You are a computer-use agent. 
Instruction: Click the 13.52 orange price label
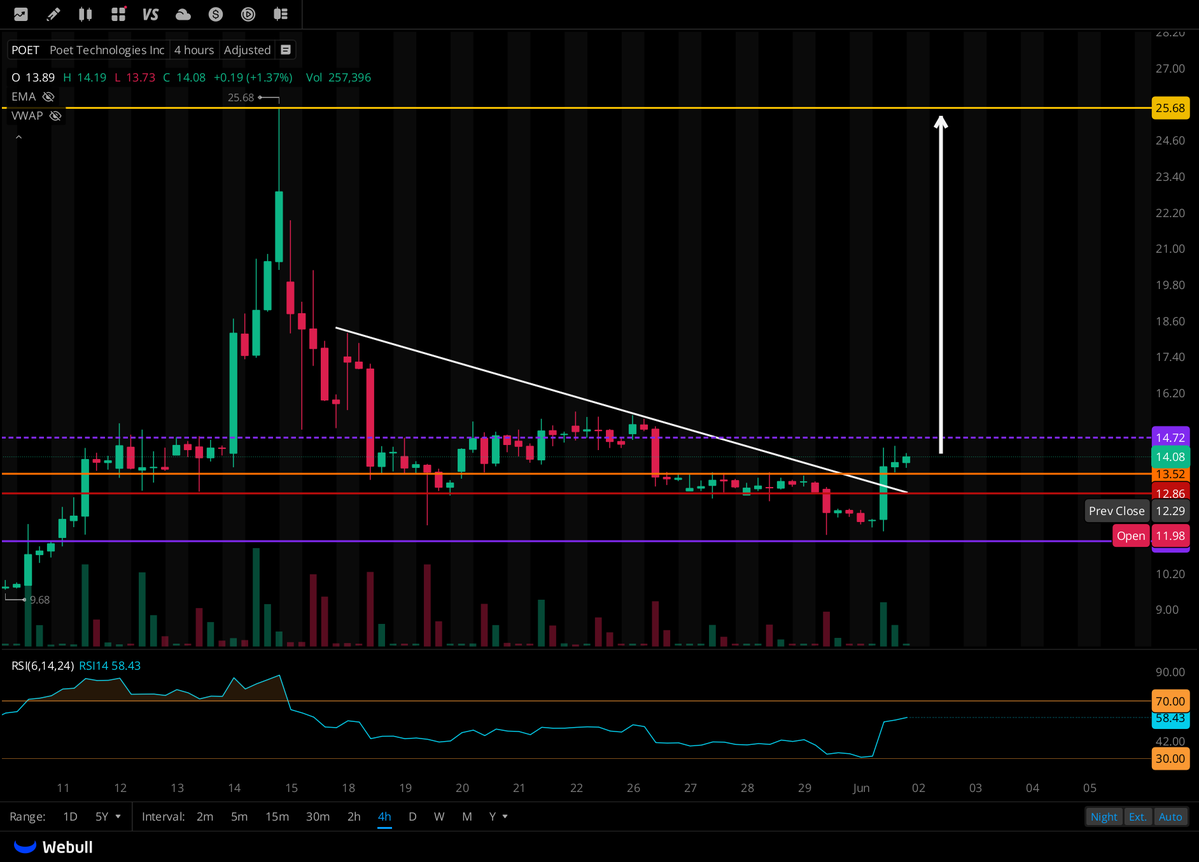click(1170, 474)
